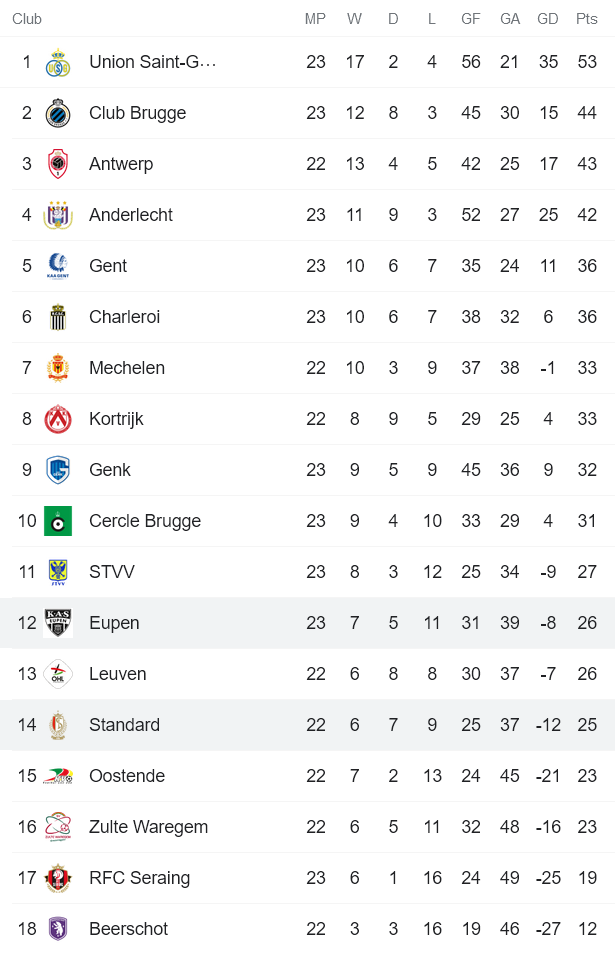
Task: Click the Mechelen team name
Action: pos(127,367)
